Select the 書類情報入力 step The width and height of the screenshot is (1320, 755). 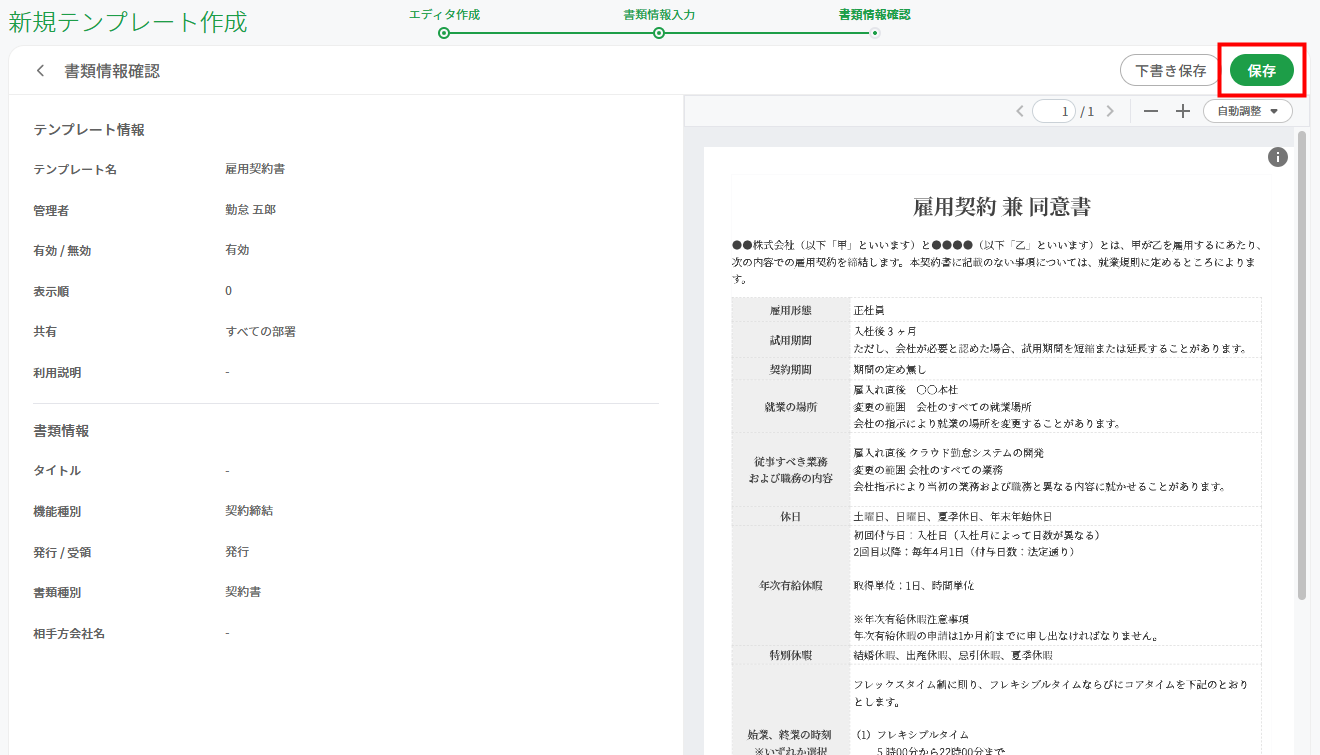click(x=659, y=15)
